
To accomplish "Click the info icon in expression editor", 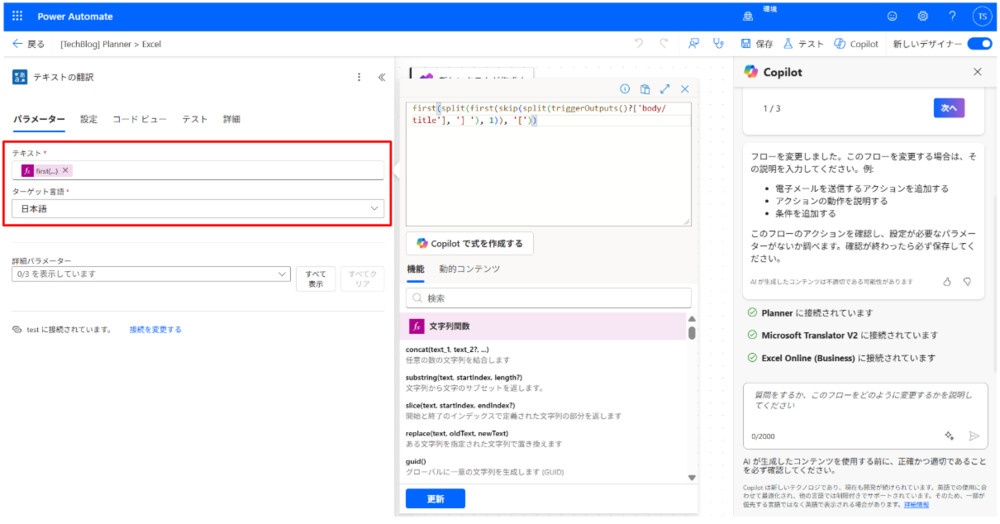I will pos(625,89).
